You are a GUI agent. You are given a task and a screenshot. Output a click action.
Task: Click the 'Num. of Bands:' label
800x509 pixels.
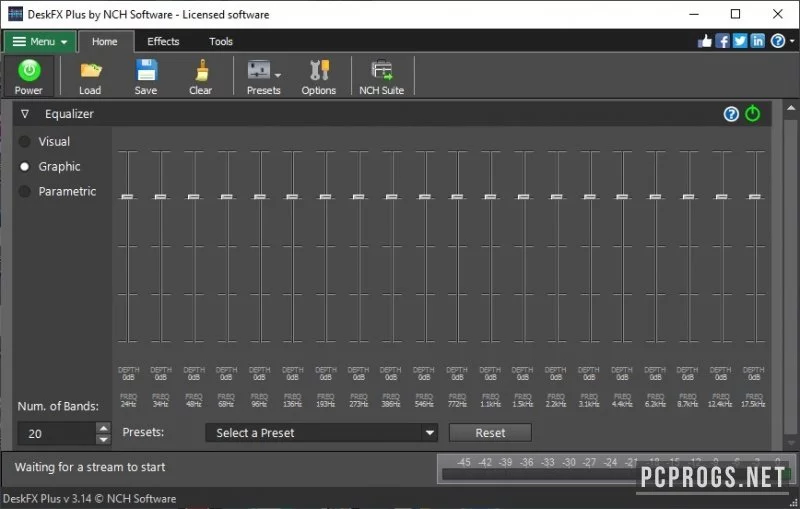pos(58,406)
